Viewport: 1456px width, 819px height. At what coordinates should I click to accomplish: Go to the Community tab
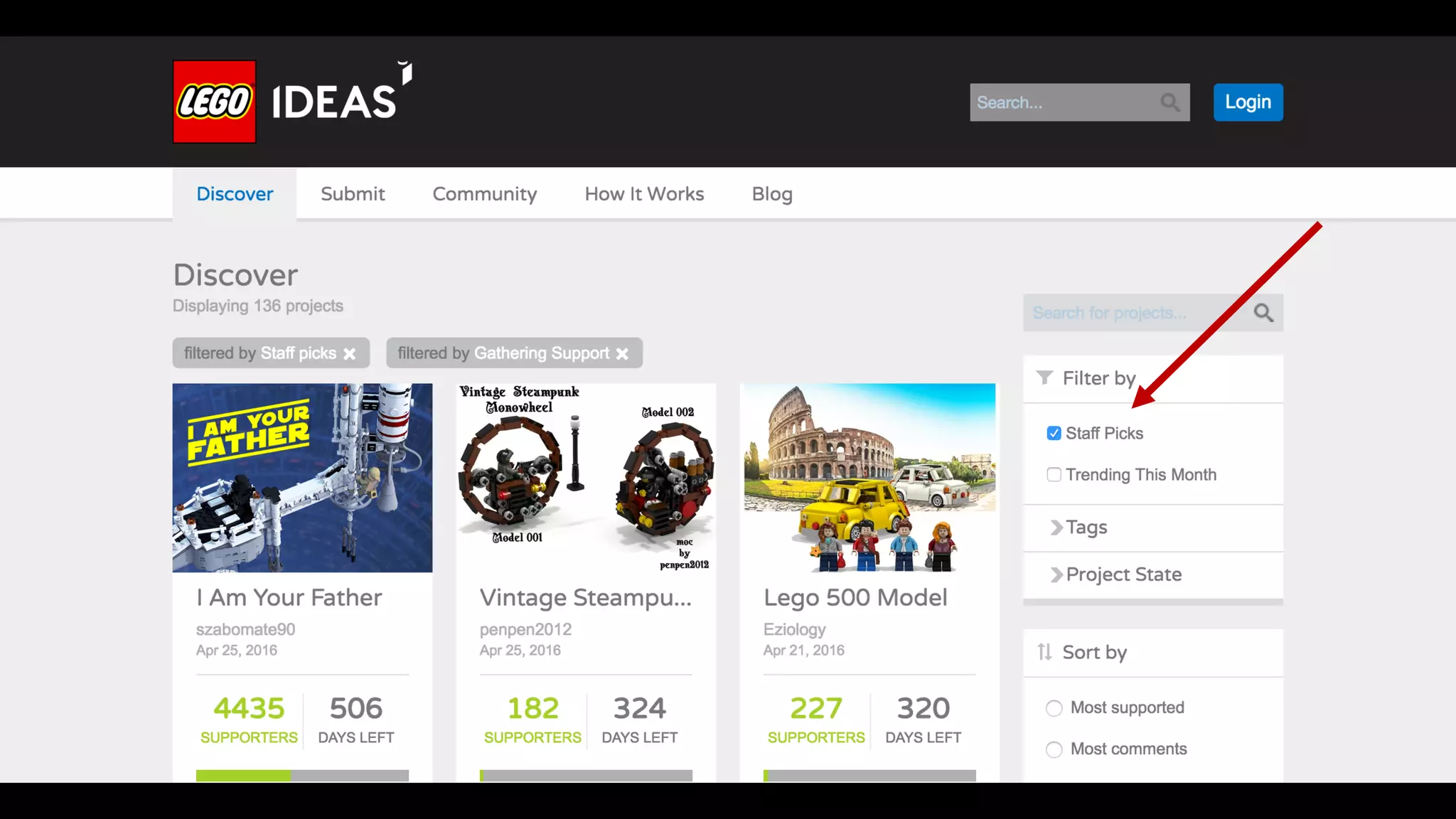click(484, 194)
